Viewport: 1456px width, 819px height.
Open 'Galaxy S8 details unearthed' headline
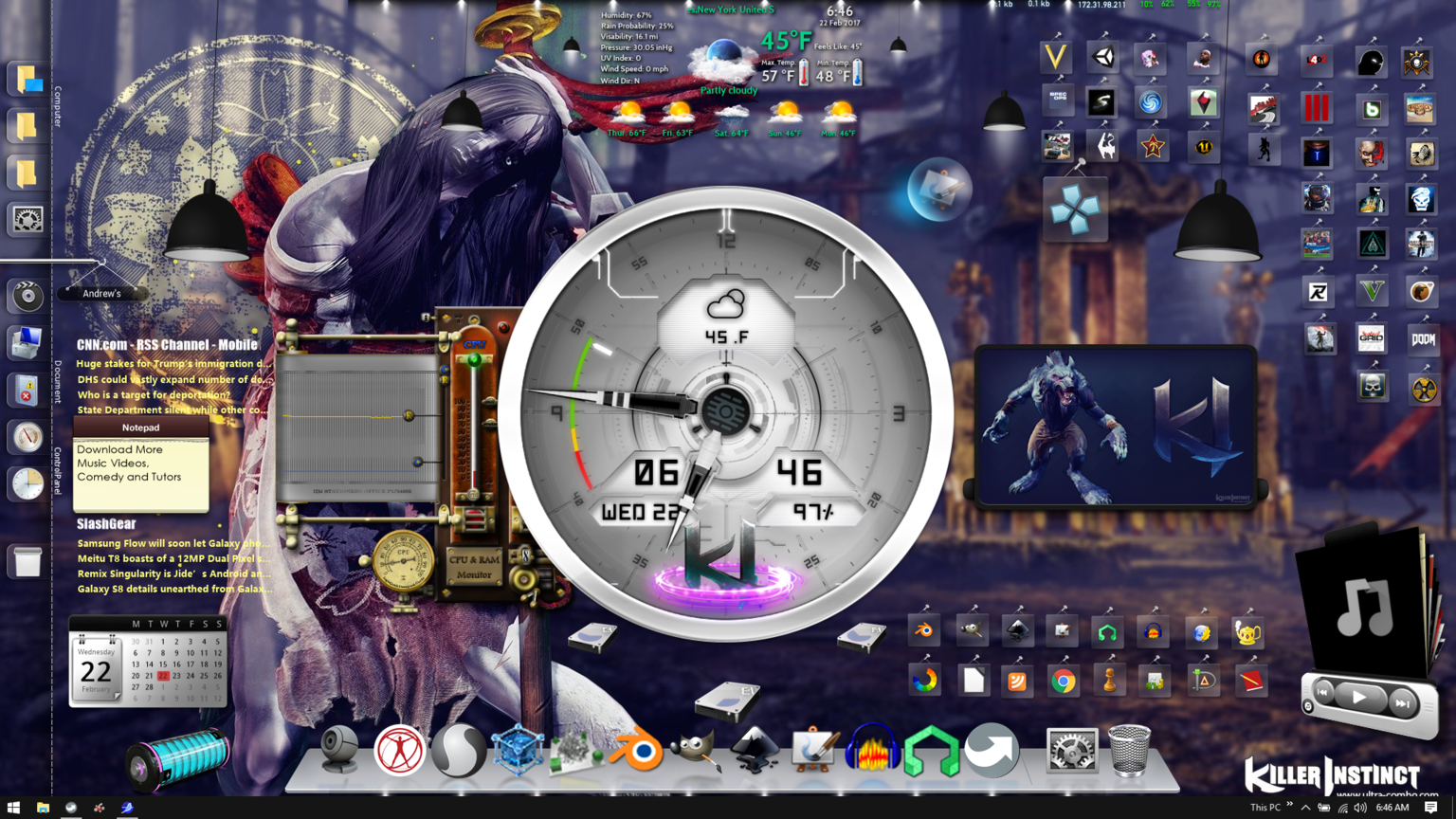click(x=173, y=589)
